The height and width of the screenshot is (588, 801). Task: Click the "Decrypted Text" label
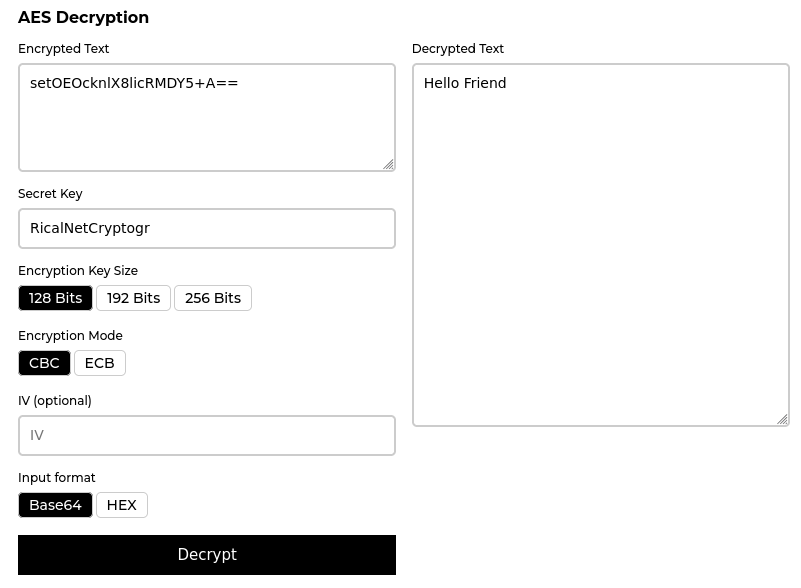coord(458,48)
